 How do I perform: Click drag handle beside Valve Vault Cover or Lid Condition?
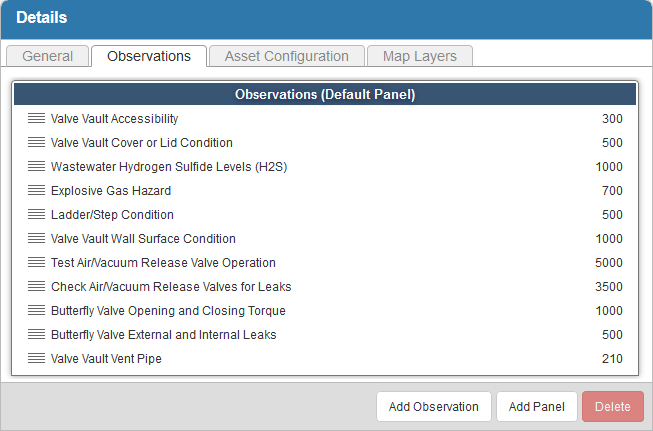(36, 143)
